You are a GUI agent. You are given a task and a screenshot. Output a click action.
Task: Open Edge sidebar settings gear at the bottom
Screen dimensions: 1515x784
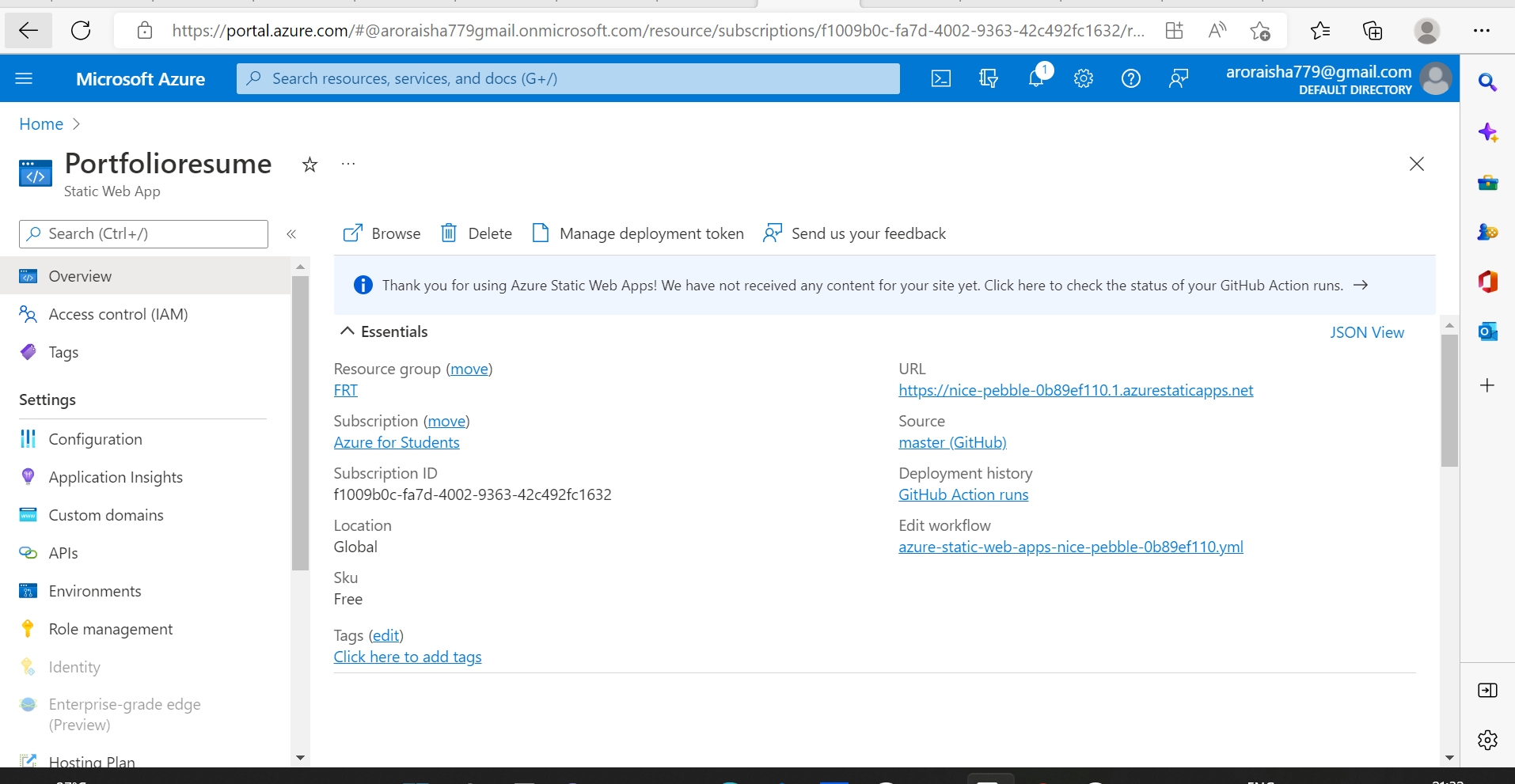(x=1487, y=740)
